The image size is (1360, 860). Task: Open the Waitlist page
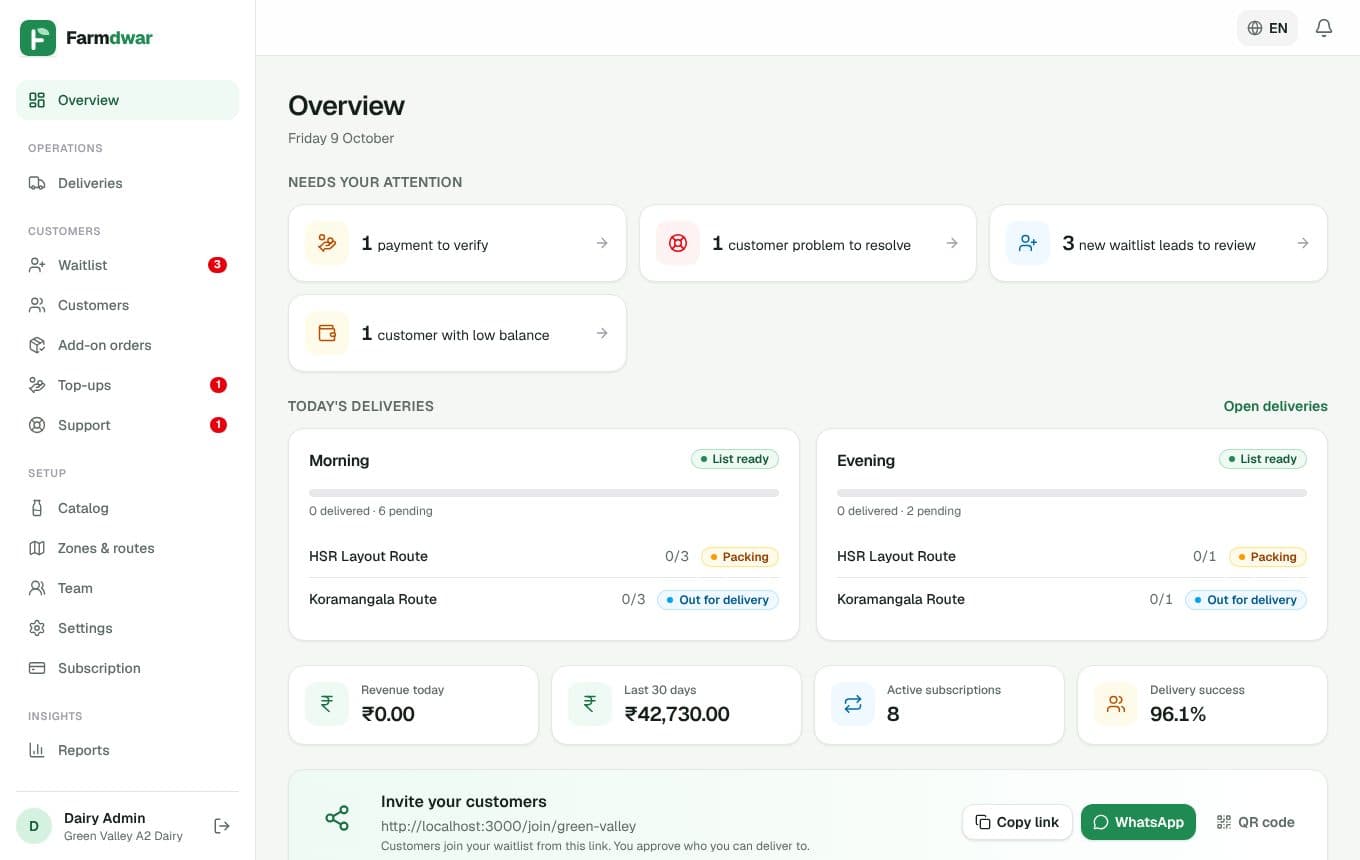(x=128, y=265)
